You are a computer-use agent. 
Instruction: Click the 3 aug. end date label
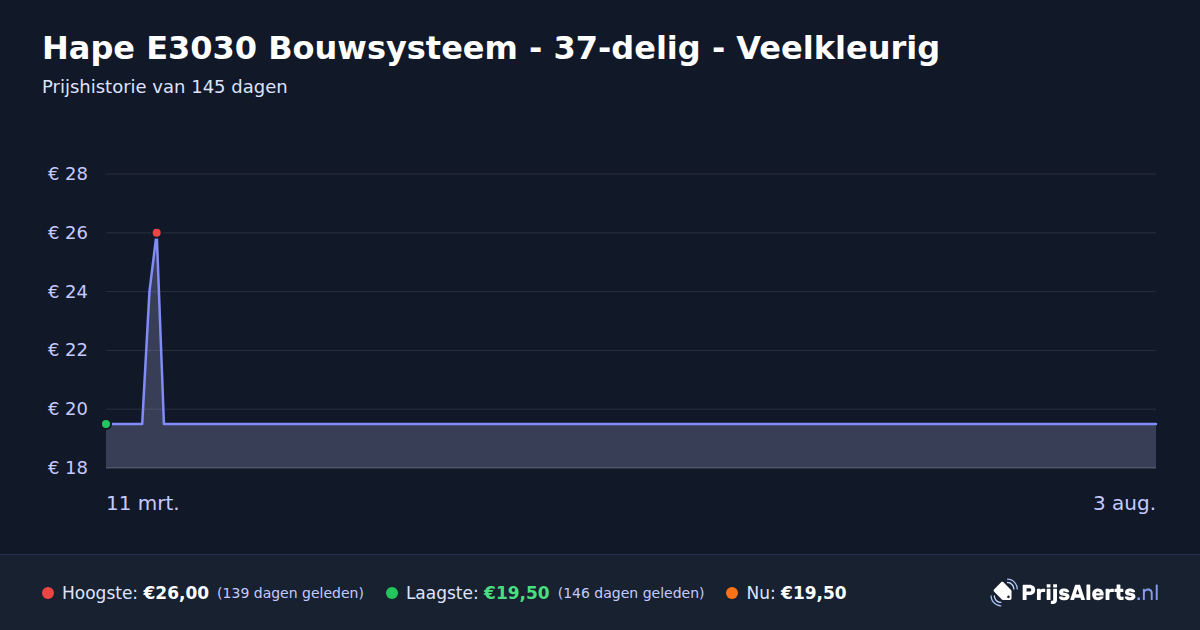[x=1124, y=503]
